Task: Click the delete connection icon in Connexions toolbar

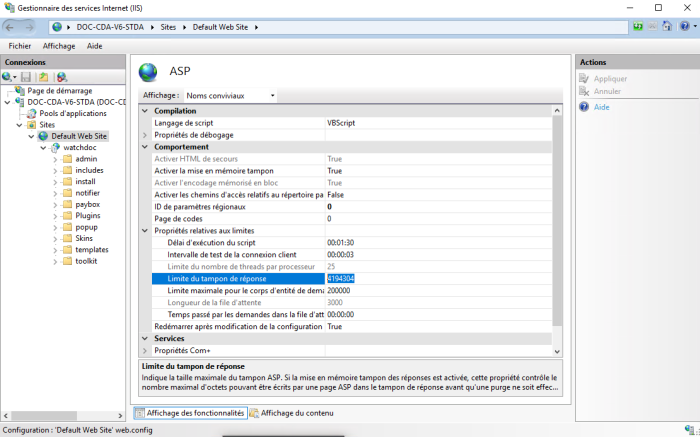Action: click(x=61, y=77)
